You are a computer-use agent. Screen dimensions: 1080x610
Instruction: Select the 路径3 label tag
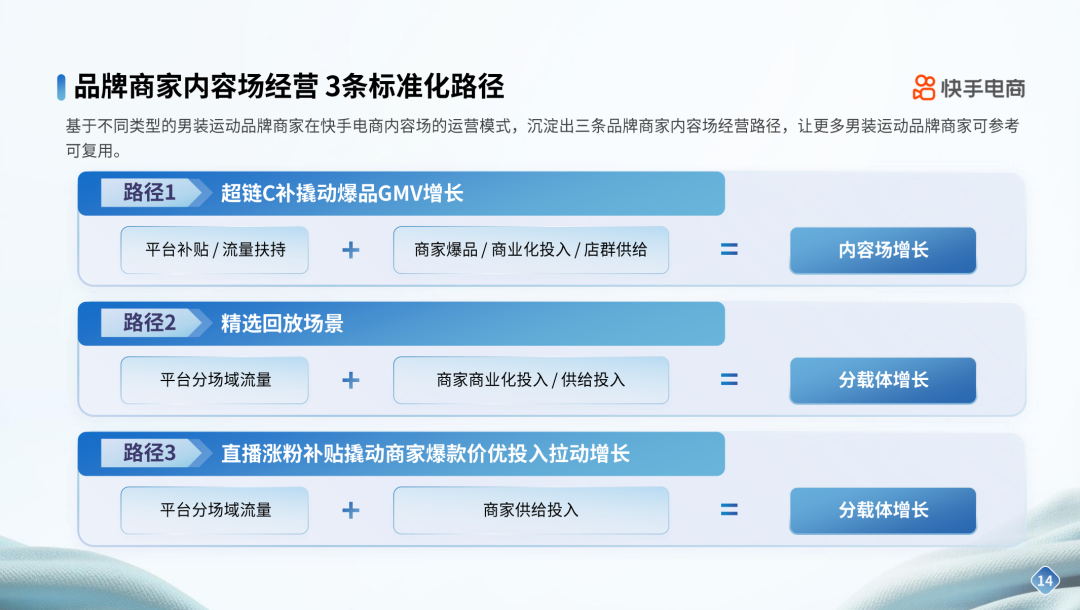pos(150,453)
